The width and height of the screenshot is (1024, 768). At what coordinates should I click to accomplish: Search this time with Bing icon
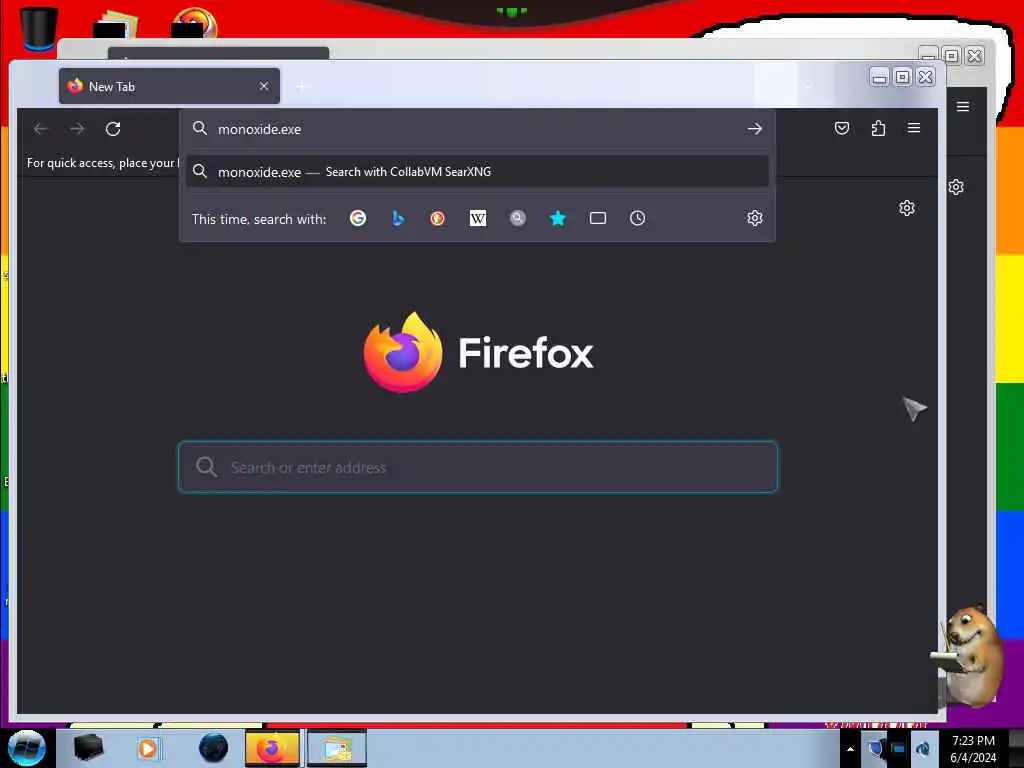[398, 218]
